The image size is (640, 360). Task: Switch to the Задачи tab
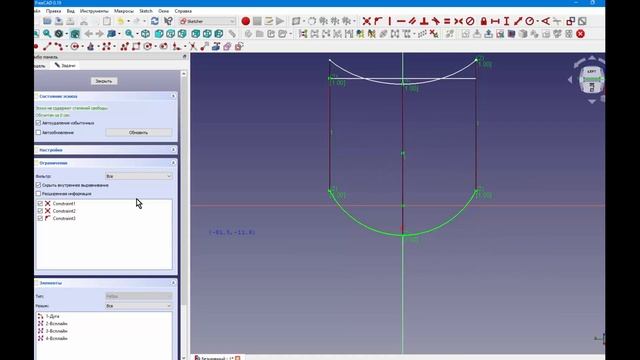tap(65, 65)
